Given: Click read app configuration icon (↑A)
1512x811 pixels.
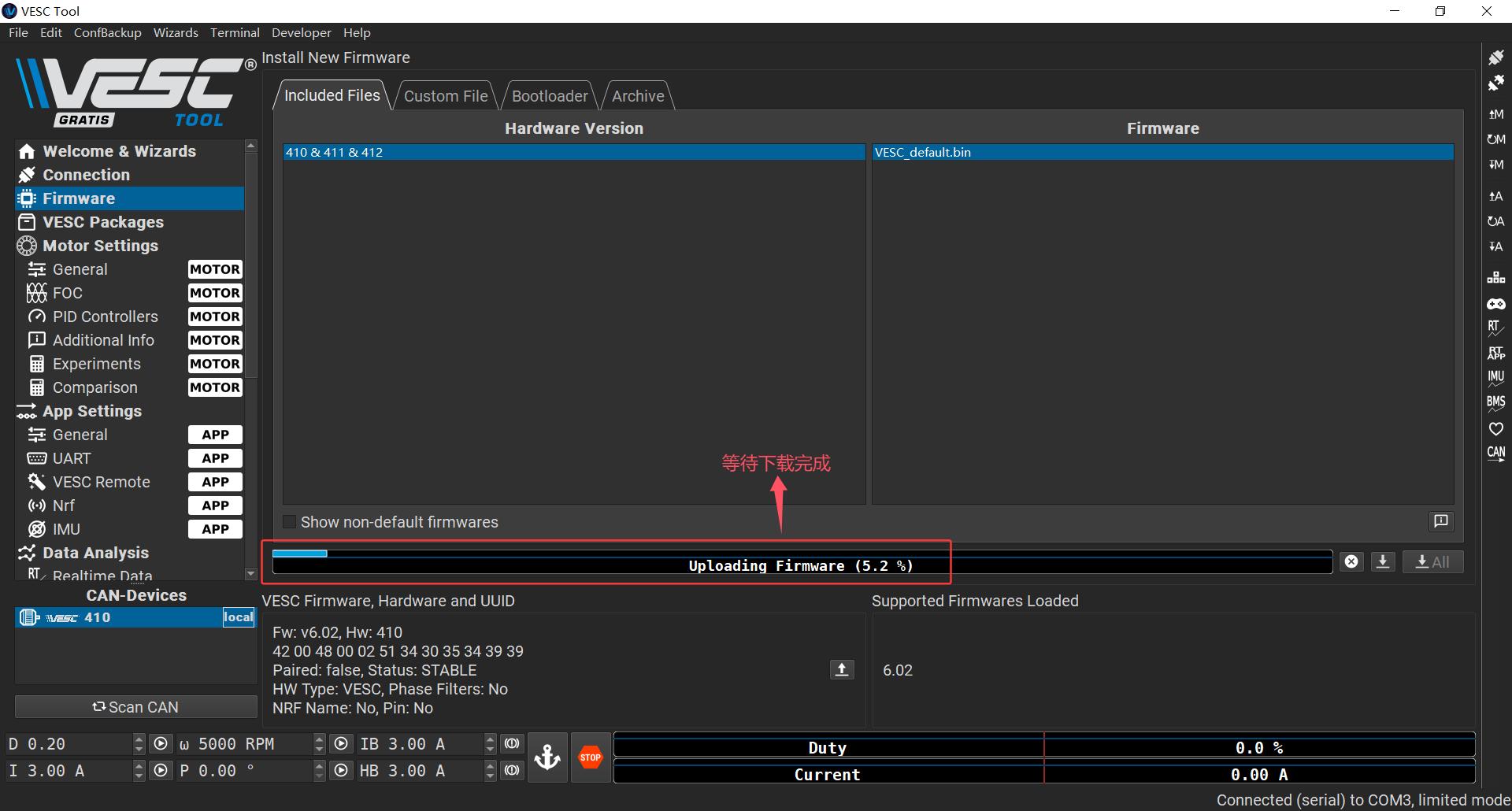Looking at the screenshot, I should pos(1495,196).
